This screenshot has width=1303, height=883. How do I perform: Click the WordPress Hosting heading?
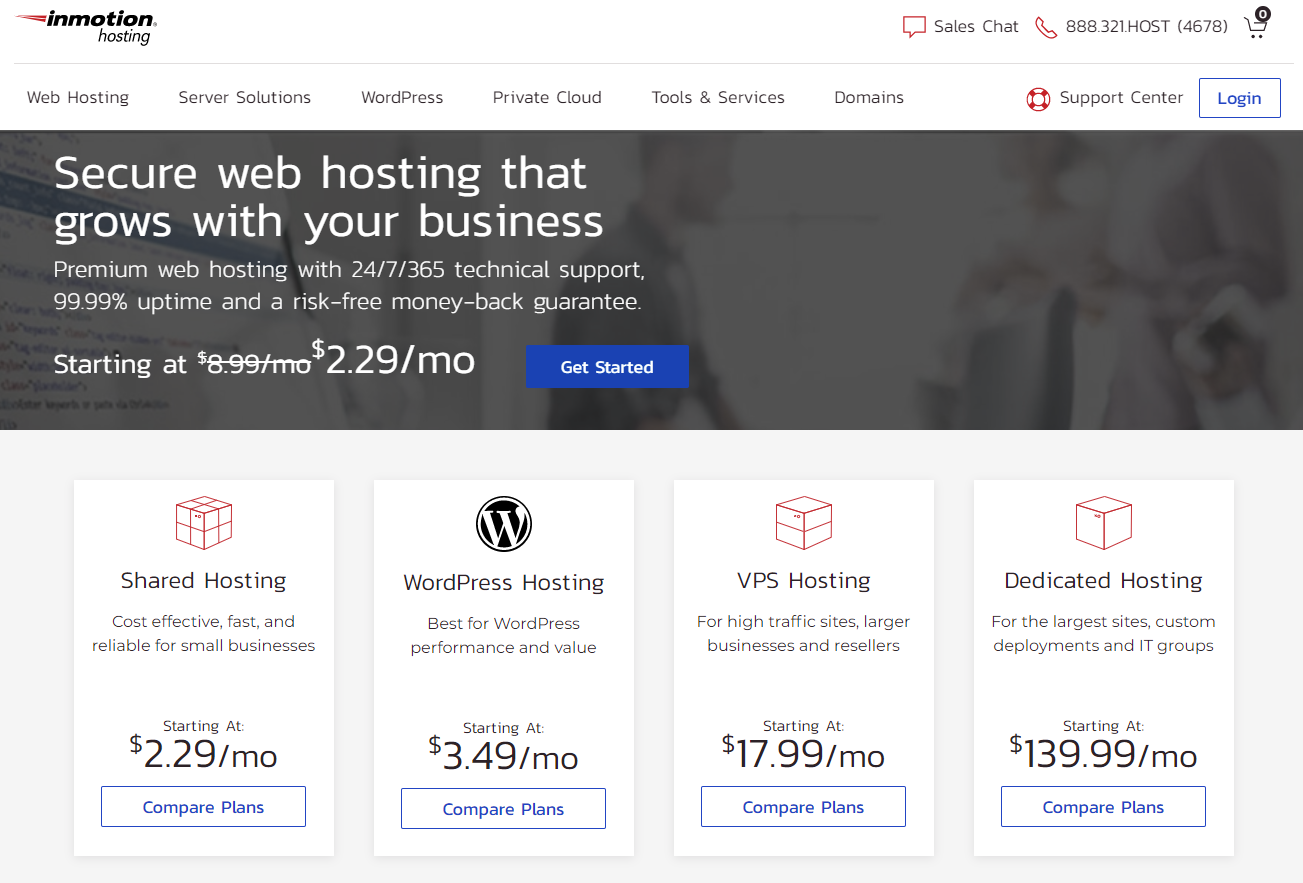504,583
